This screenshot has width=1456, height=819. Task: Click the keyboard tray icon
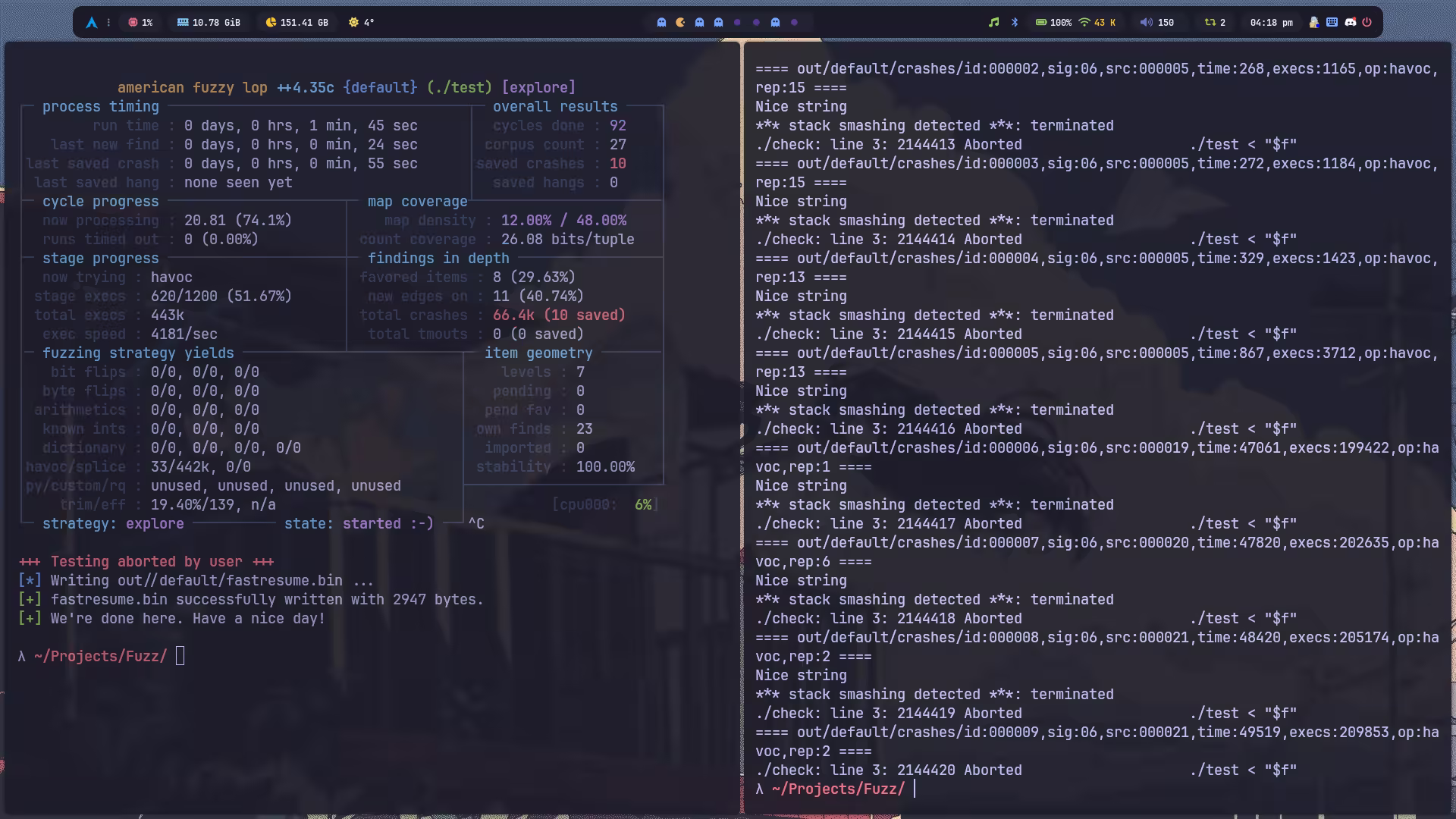[x=1332, y=23]
